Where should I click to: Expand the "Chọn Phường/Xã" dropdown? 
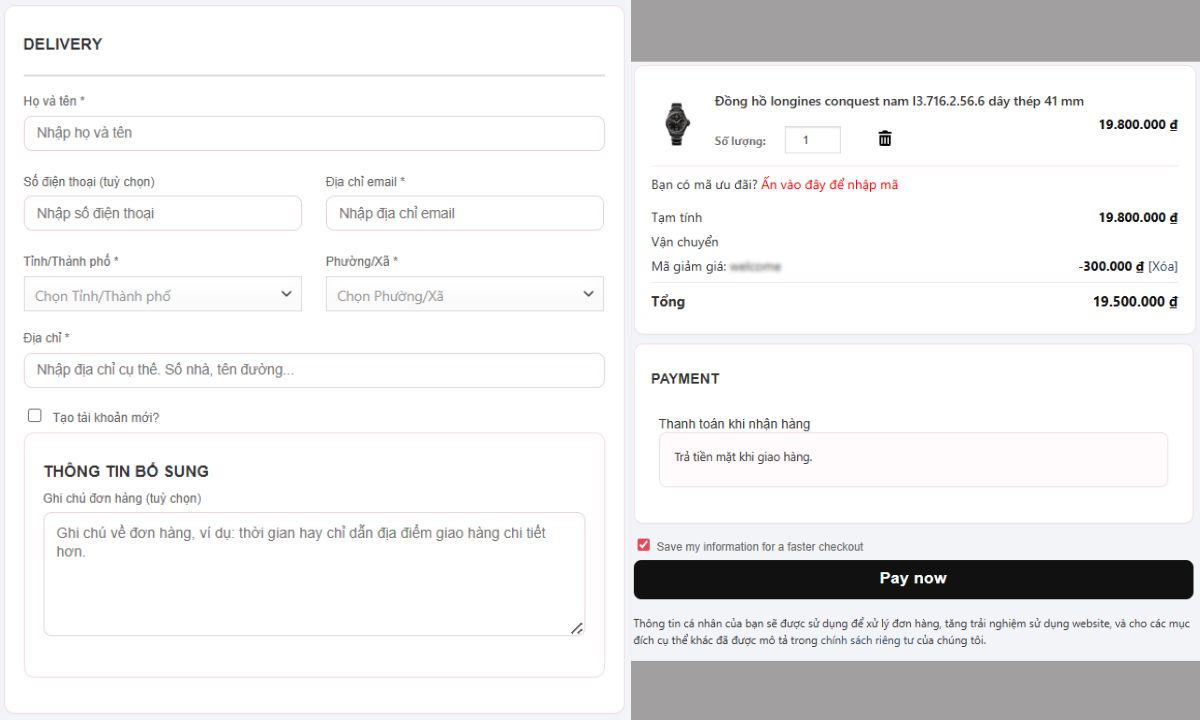(x=464, y=295)
